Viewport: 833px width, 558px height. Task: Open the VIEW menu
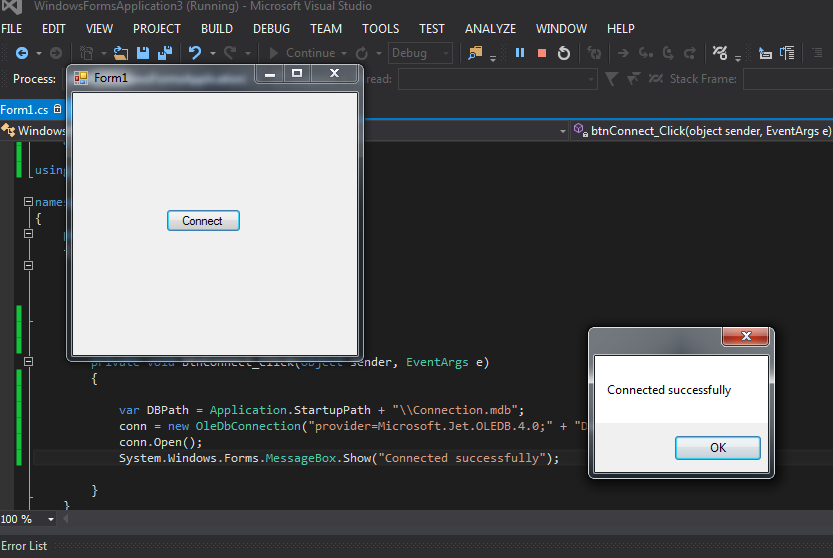(x=99, y=29)
